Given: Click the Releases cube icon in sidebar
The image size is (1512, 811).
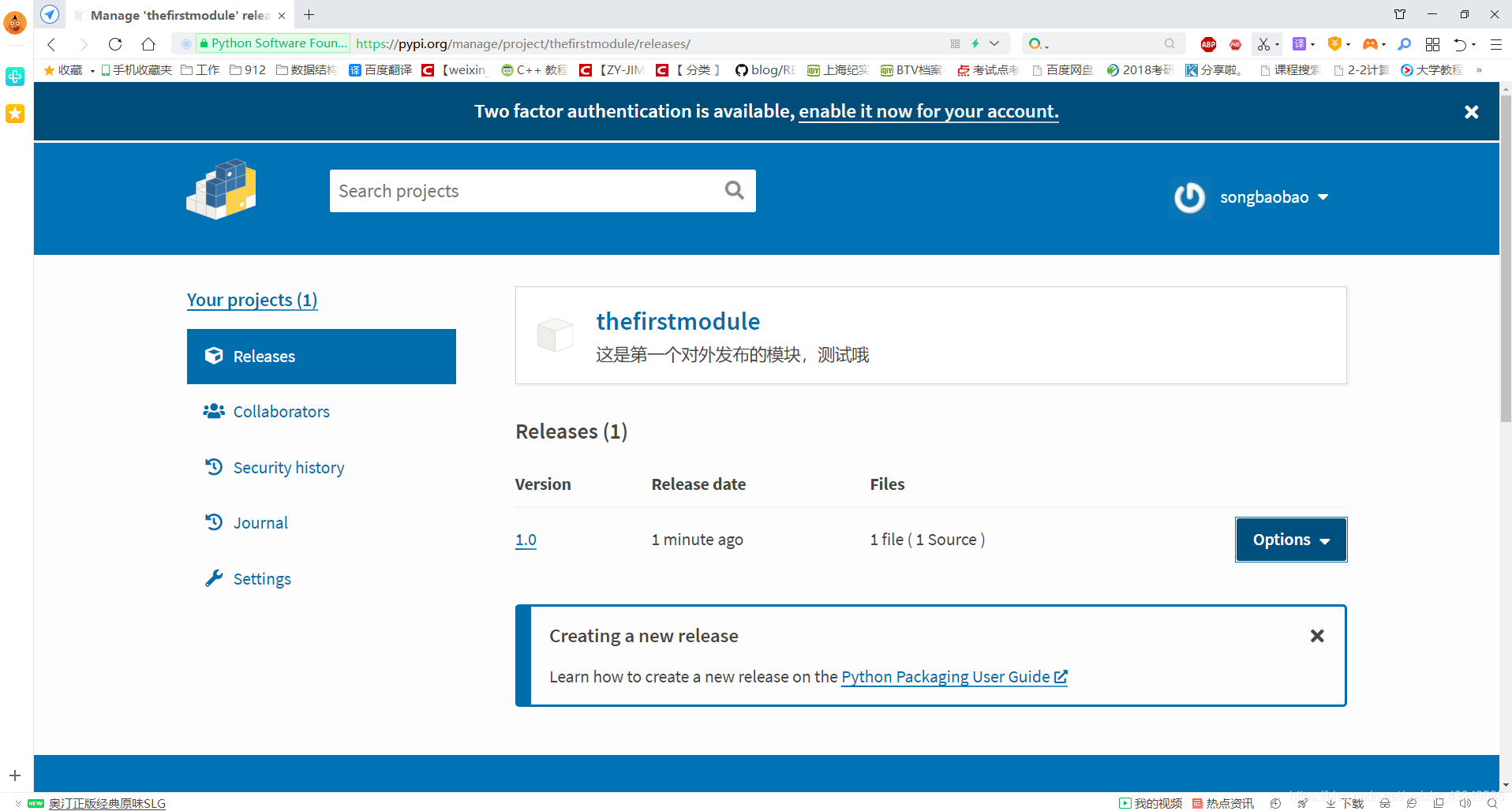Looking at the screenshot, I should [213, 356].
